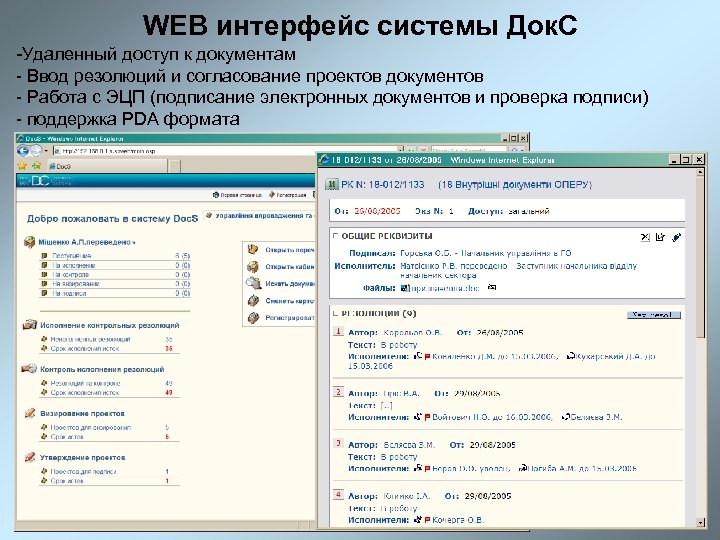Toggle the РЕЗОЛЮЦИИ section box
This screenshot has width=720, height=540.
pos(335,313)
